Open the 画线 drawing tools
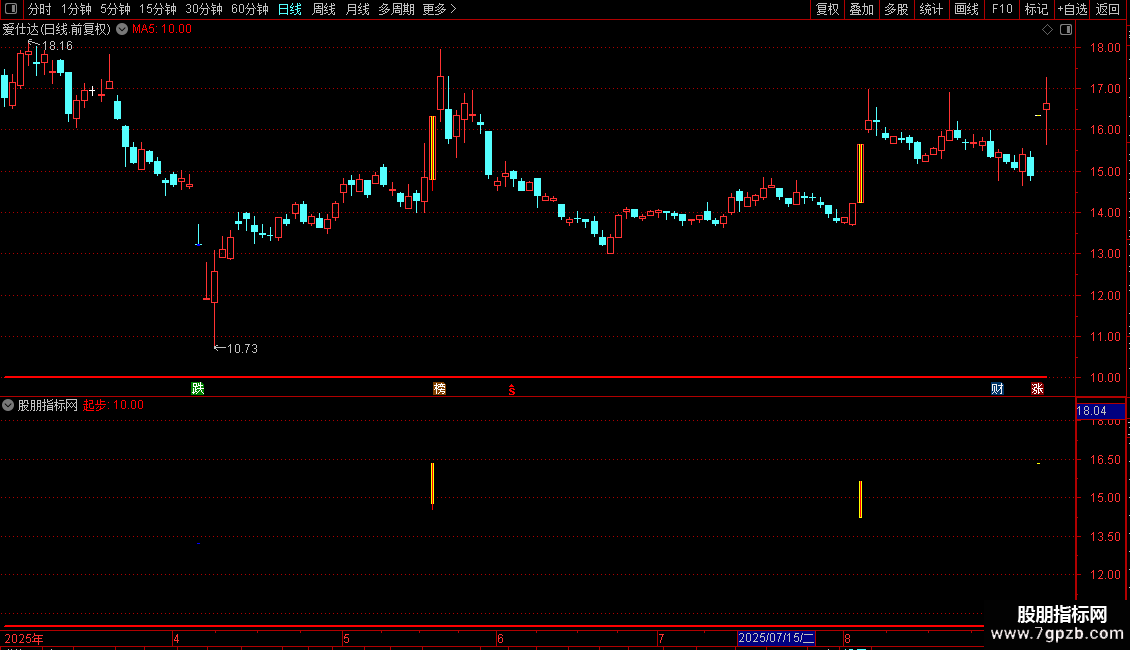Image resolution: width=1130 pixels, height=650 pixels. pyautogui.click(x=966, y=9)
